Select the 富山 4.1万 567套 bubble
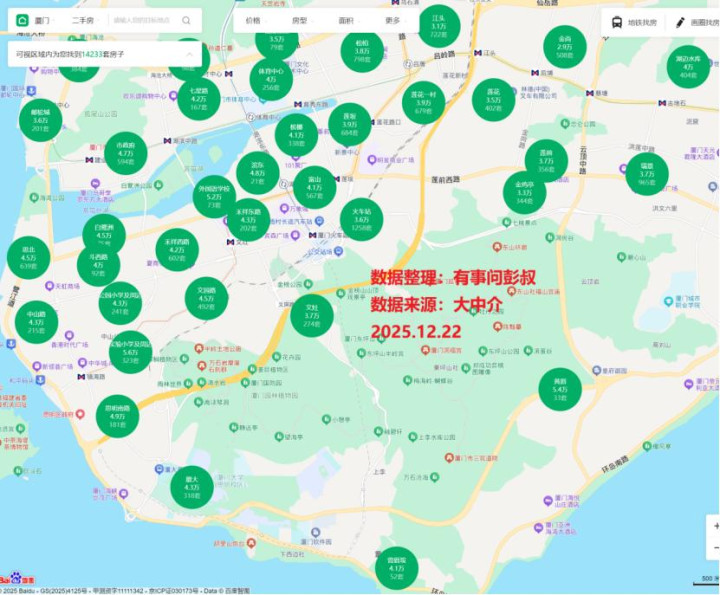Image resolution: width=720 pixels, height=595 pixels. click(314, 187)
